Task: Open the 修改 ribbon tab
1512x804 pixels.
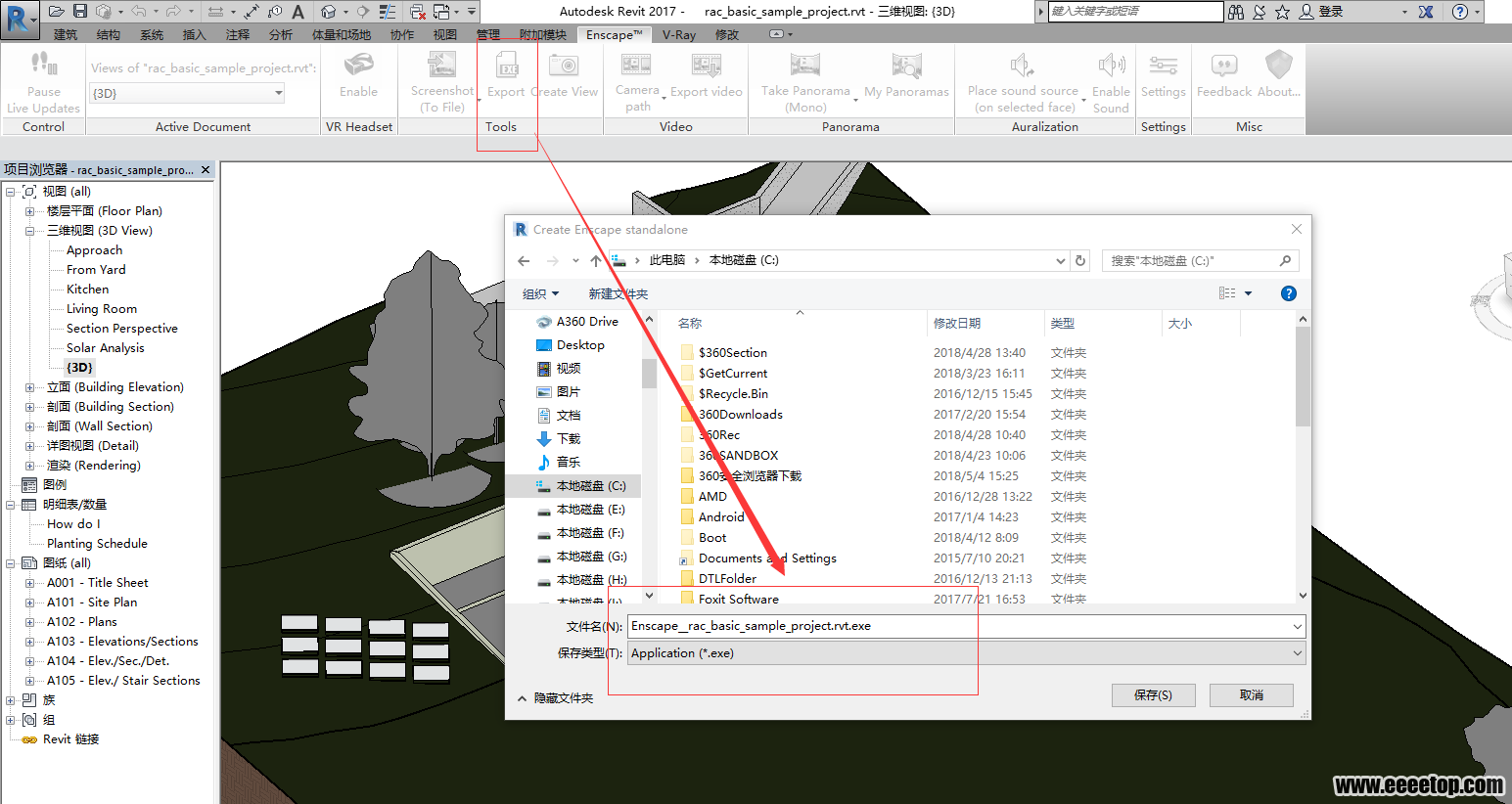Action: click(727, 35)
